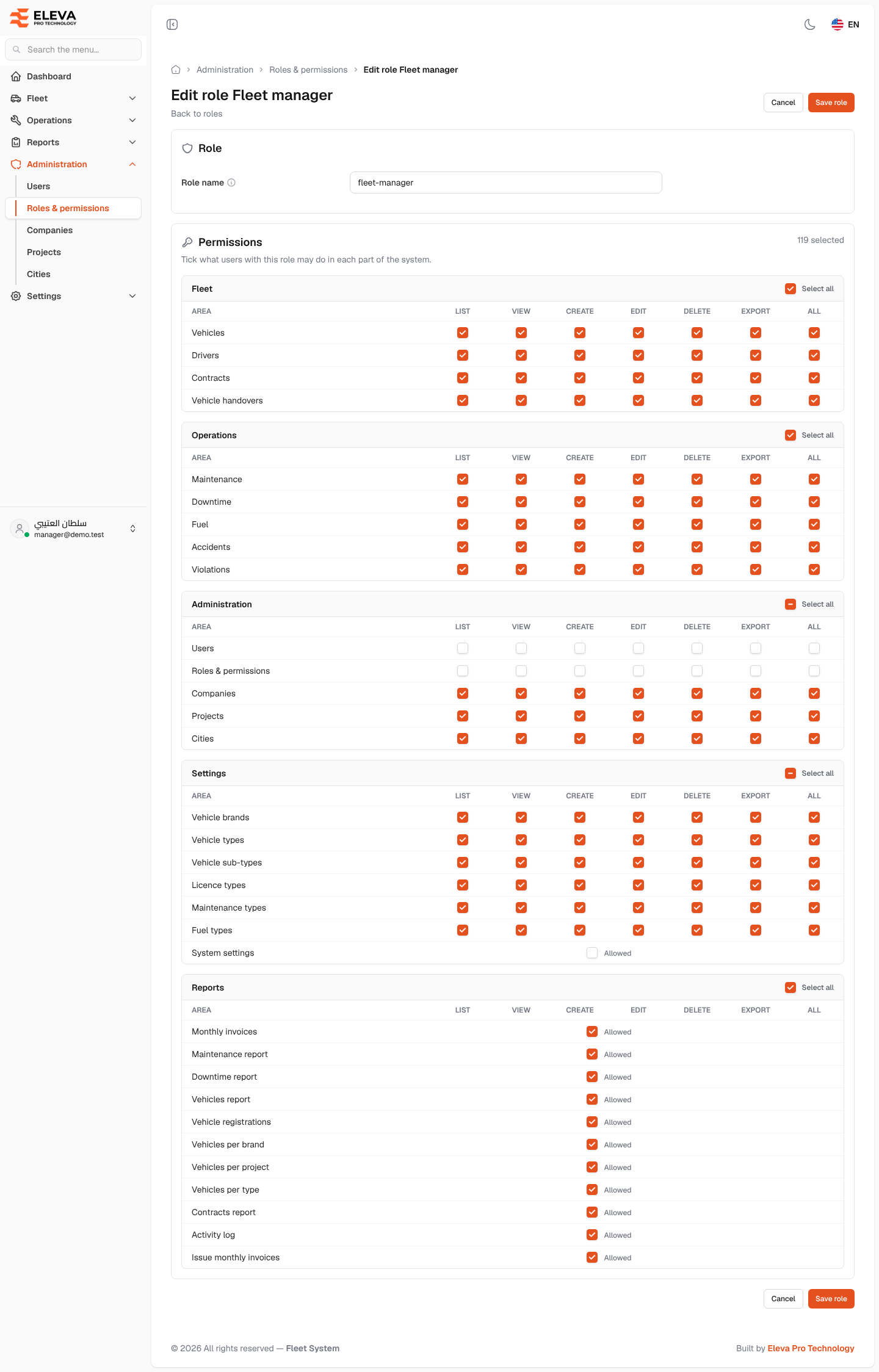The image size is (879, 1372).
Task: Click the US flag language icon
Action: tap(837, 24)
